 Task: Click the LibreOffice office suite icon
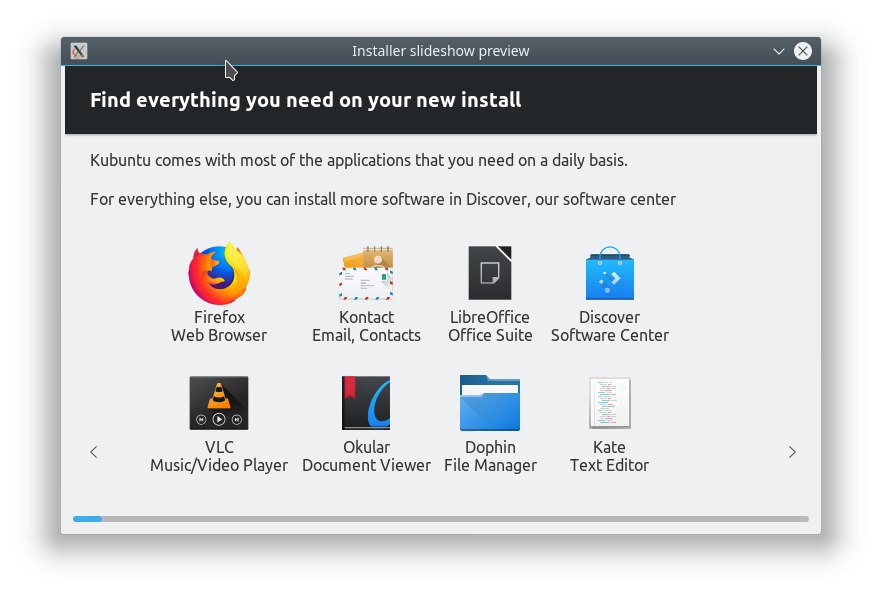click(x=490, y=273)
